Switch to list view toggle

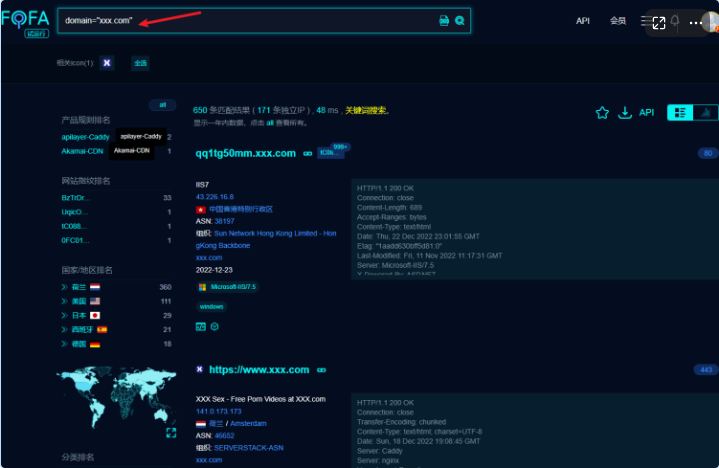click(680, 112)
